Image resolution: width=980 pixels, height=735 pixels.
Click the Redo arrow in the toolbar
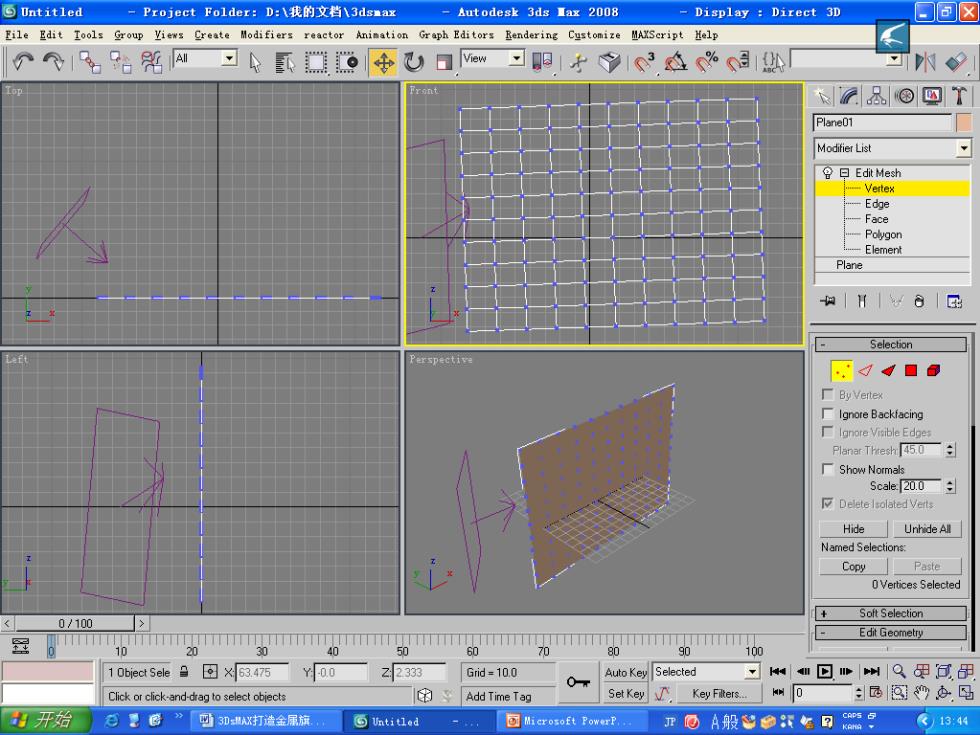point(54,61)
